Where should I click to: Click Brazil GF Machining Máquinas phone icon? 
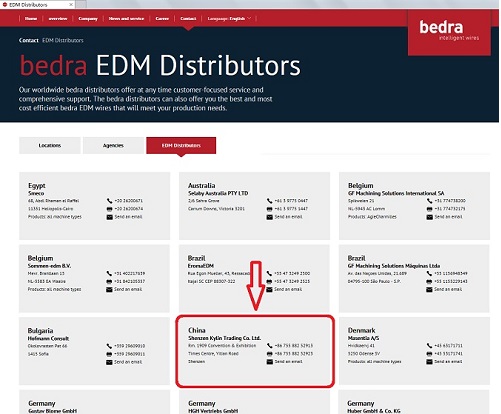pos(429,273)
